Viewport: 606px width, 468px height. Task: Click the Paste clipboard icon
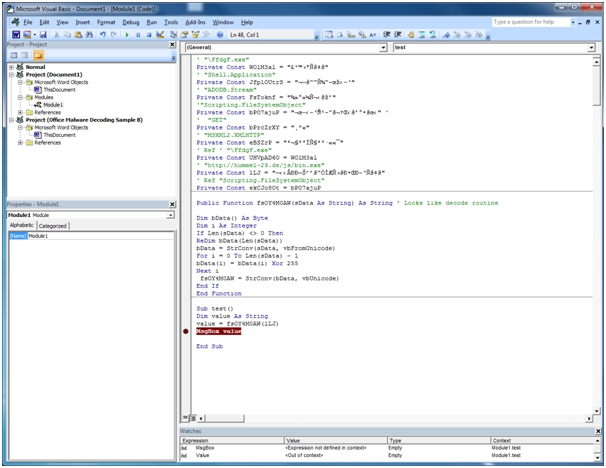coord(78,35)
